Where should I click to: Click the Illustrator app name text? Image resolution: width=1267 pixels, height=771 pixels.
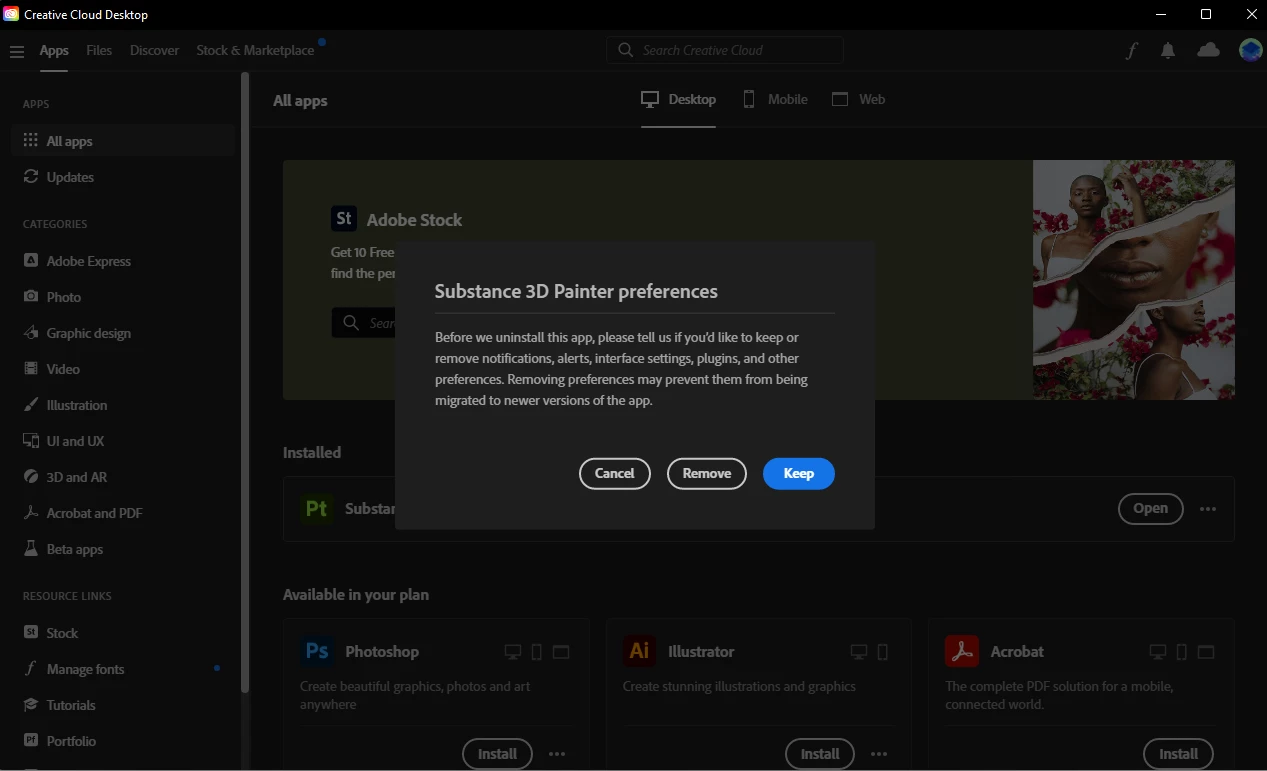701,651
